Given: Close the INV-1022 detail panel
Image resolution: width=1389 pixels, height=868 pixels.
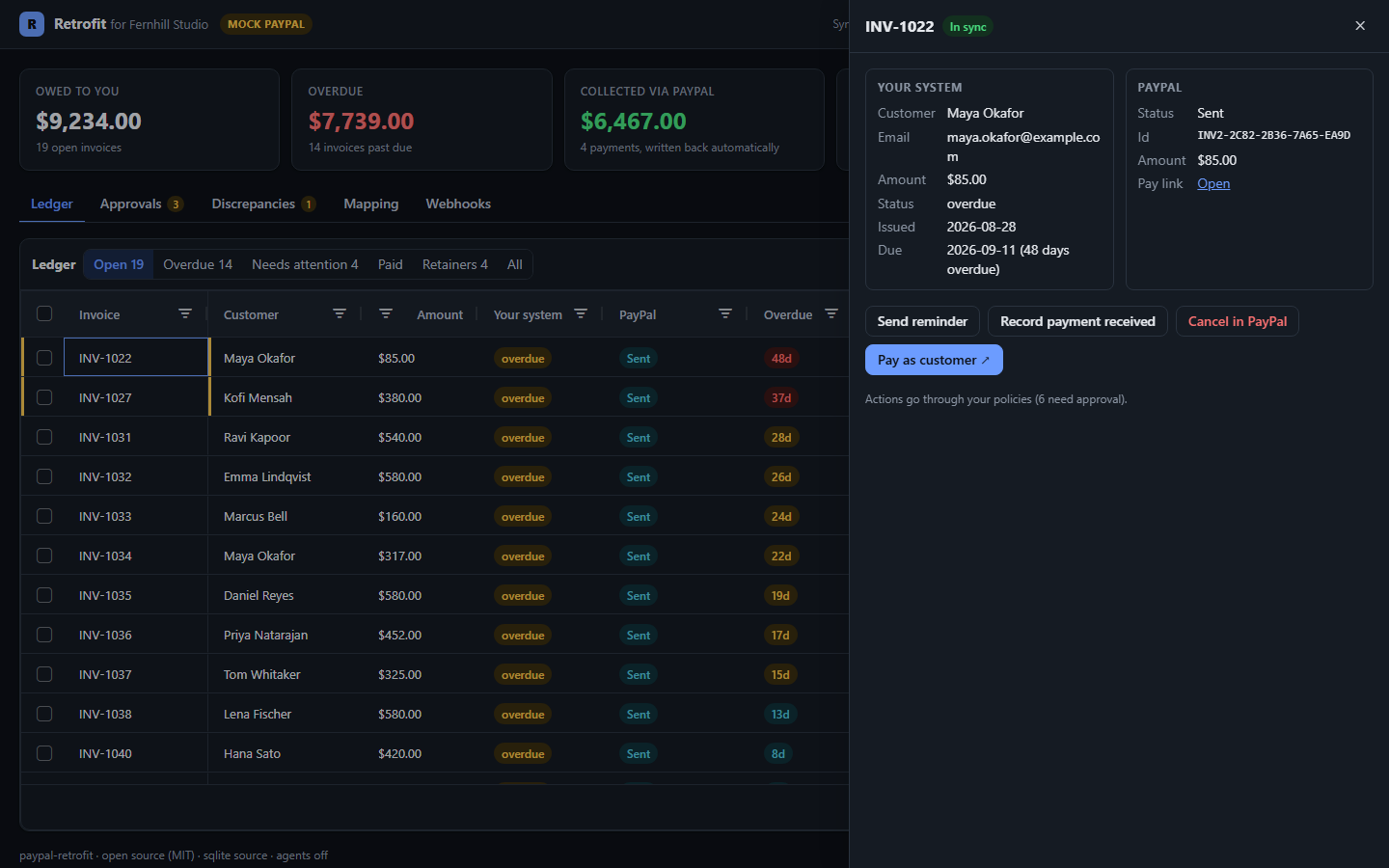Looking at the screenshot, I should 1360,26.
